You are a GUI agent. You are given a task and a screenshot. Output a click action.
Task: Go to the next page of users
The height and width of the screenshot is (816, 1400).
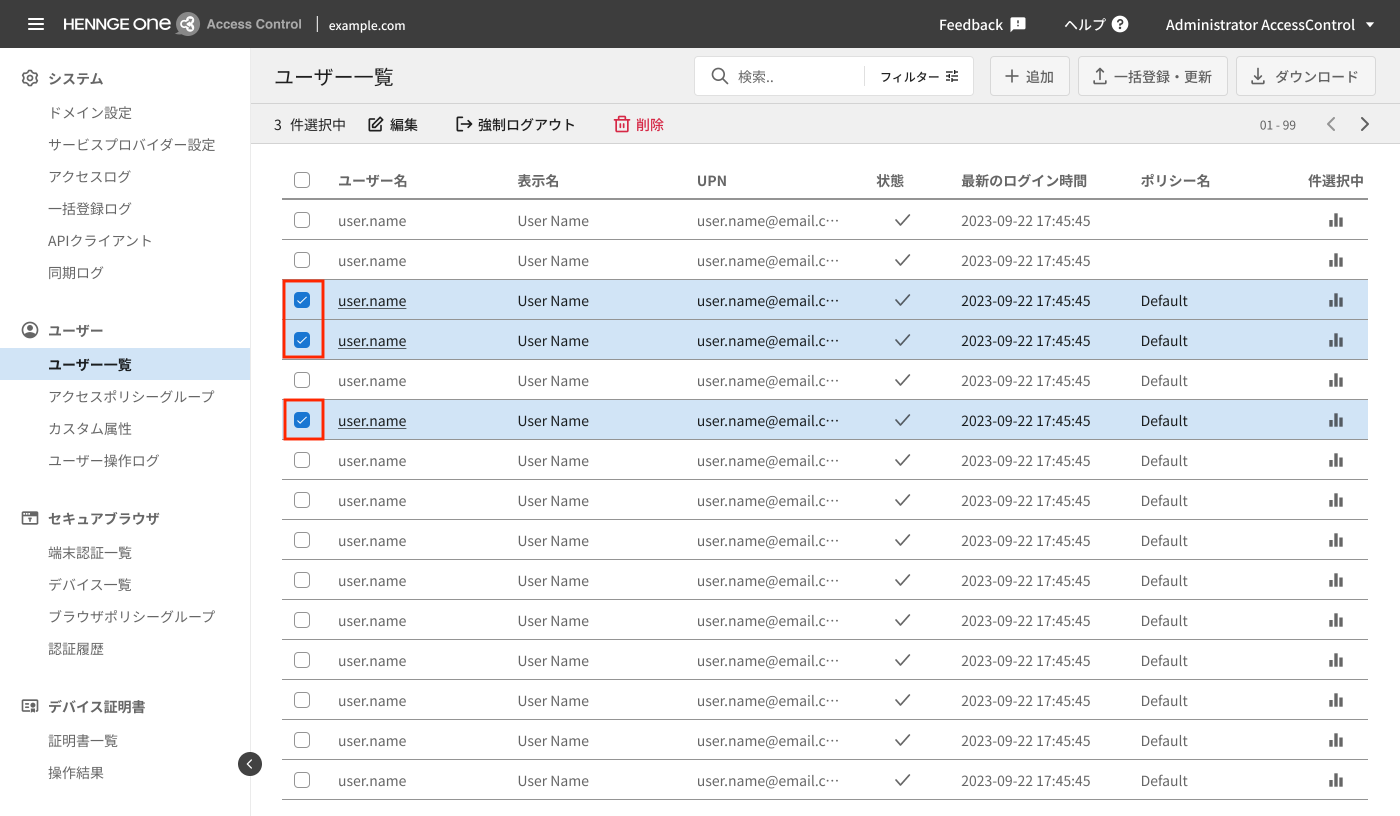[x=1365, y=125]
